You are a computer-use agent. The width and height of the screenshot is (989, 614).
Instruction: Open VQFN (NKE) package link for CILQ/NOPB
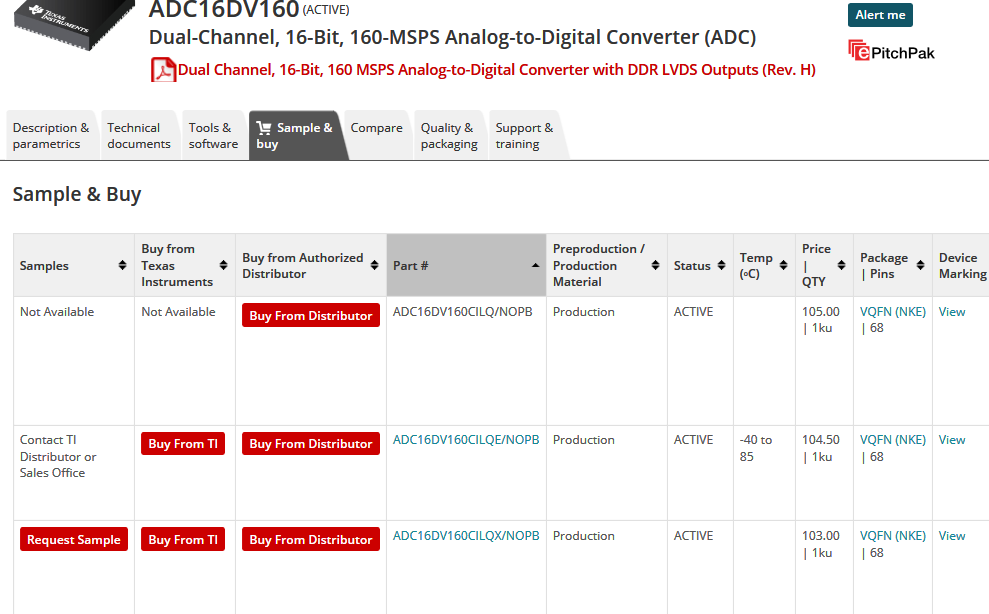coord(892,312)
